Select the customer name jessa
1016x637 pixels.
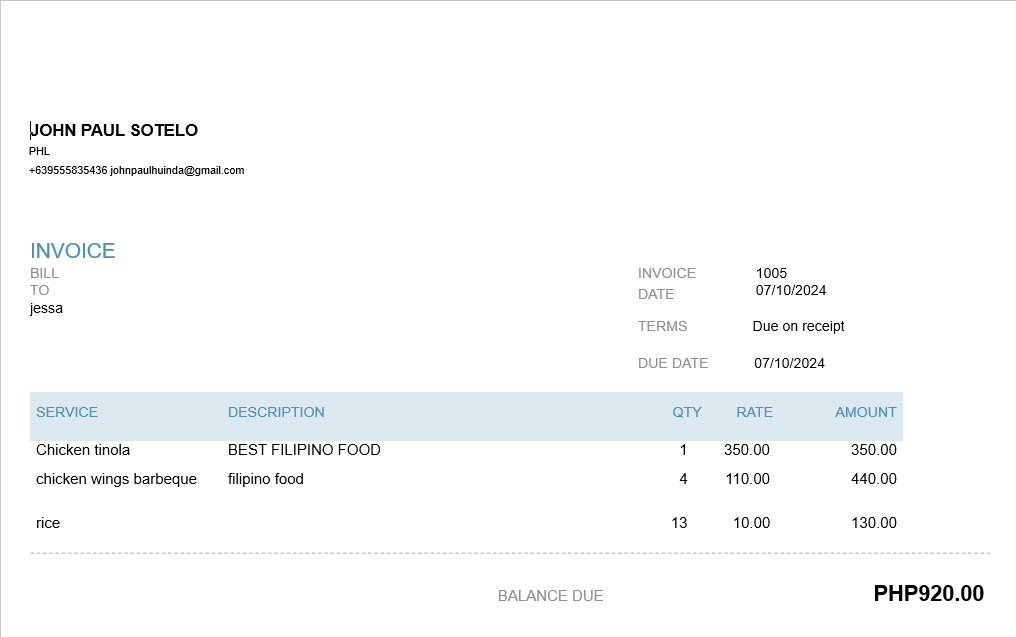(x=46, y=308)
